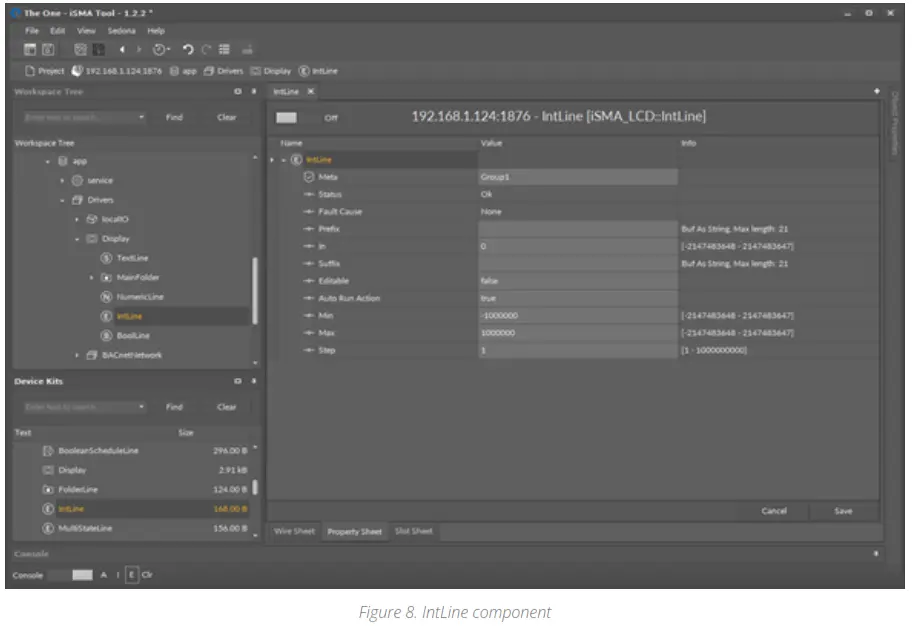Expand the localIO node
Image resolution: width=913 pixels, height=626 pixels.
coord(77,220)
